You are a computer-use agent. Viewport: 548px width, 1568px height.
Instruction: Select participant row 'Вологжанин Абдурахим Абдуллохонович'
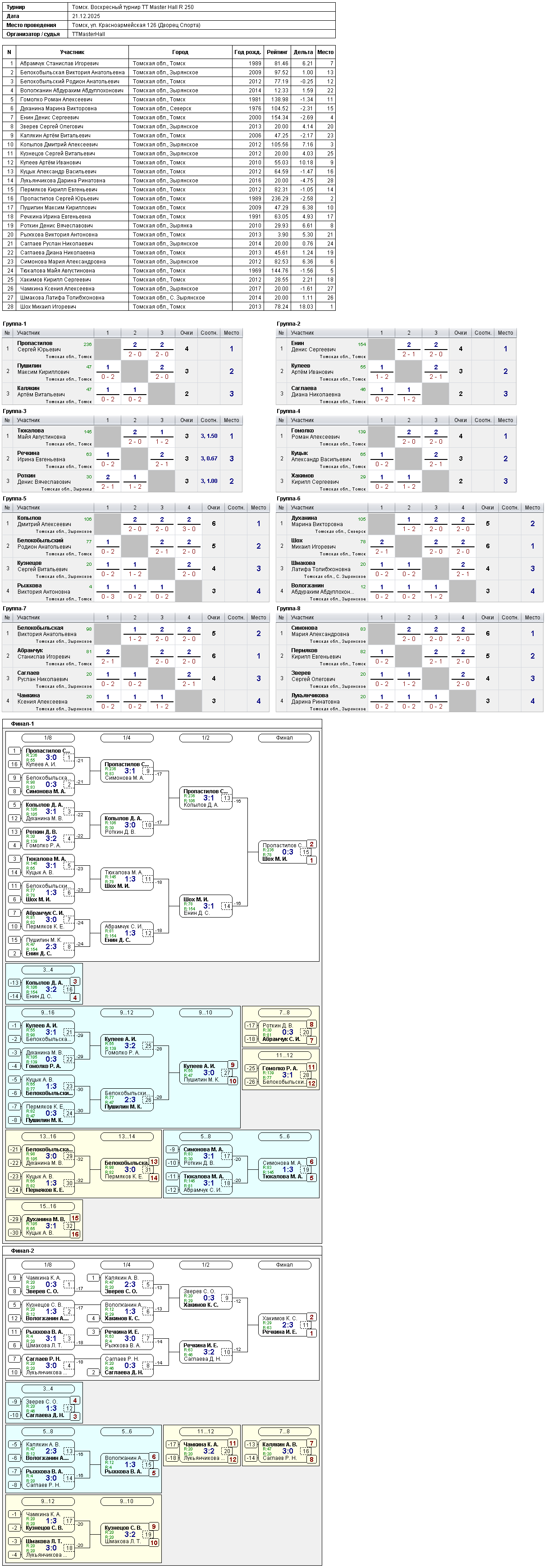pyautogui.click(x=169, y=91)
